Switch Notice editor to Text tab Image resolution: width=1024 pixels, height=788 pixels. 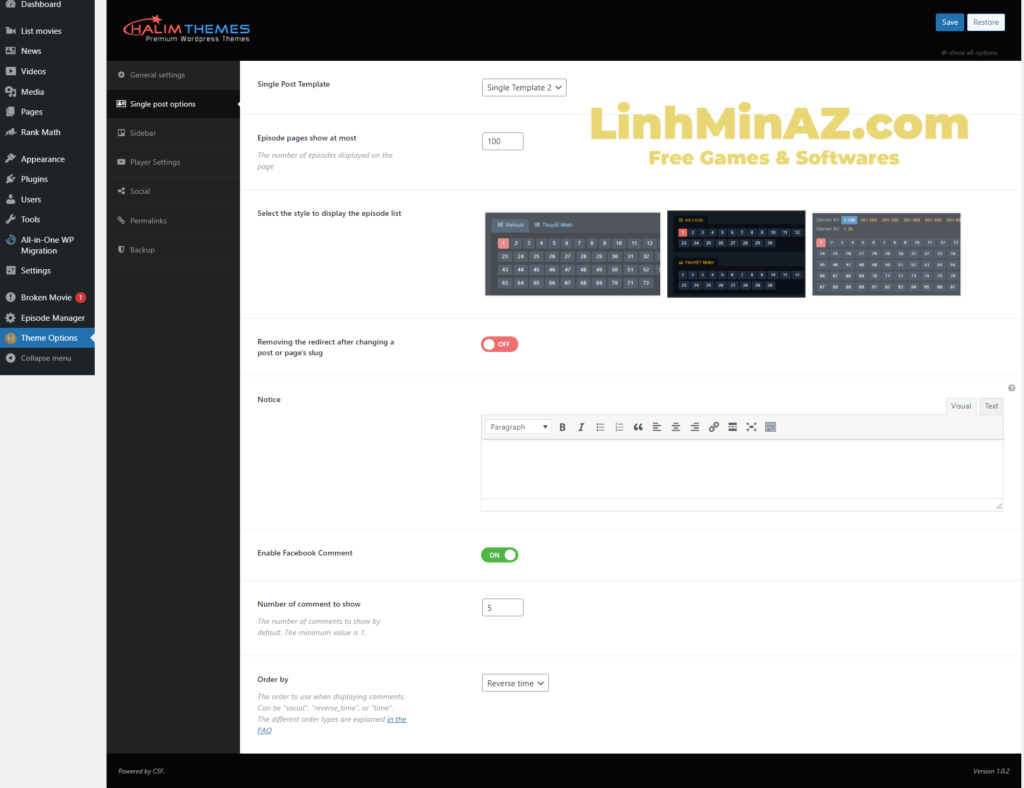tap(991, 406)
